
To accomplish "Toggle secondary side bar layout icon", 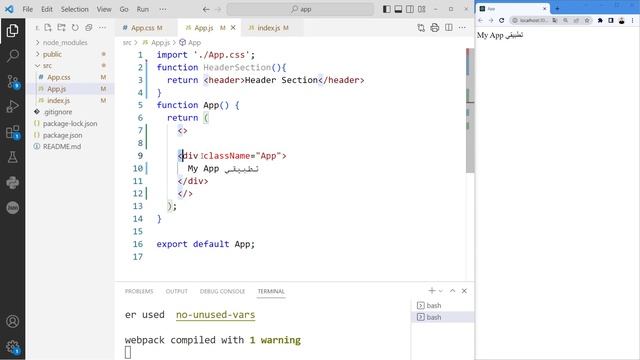I will [x=410, y=9].
